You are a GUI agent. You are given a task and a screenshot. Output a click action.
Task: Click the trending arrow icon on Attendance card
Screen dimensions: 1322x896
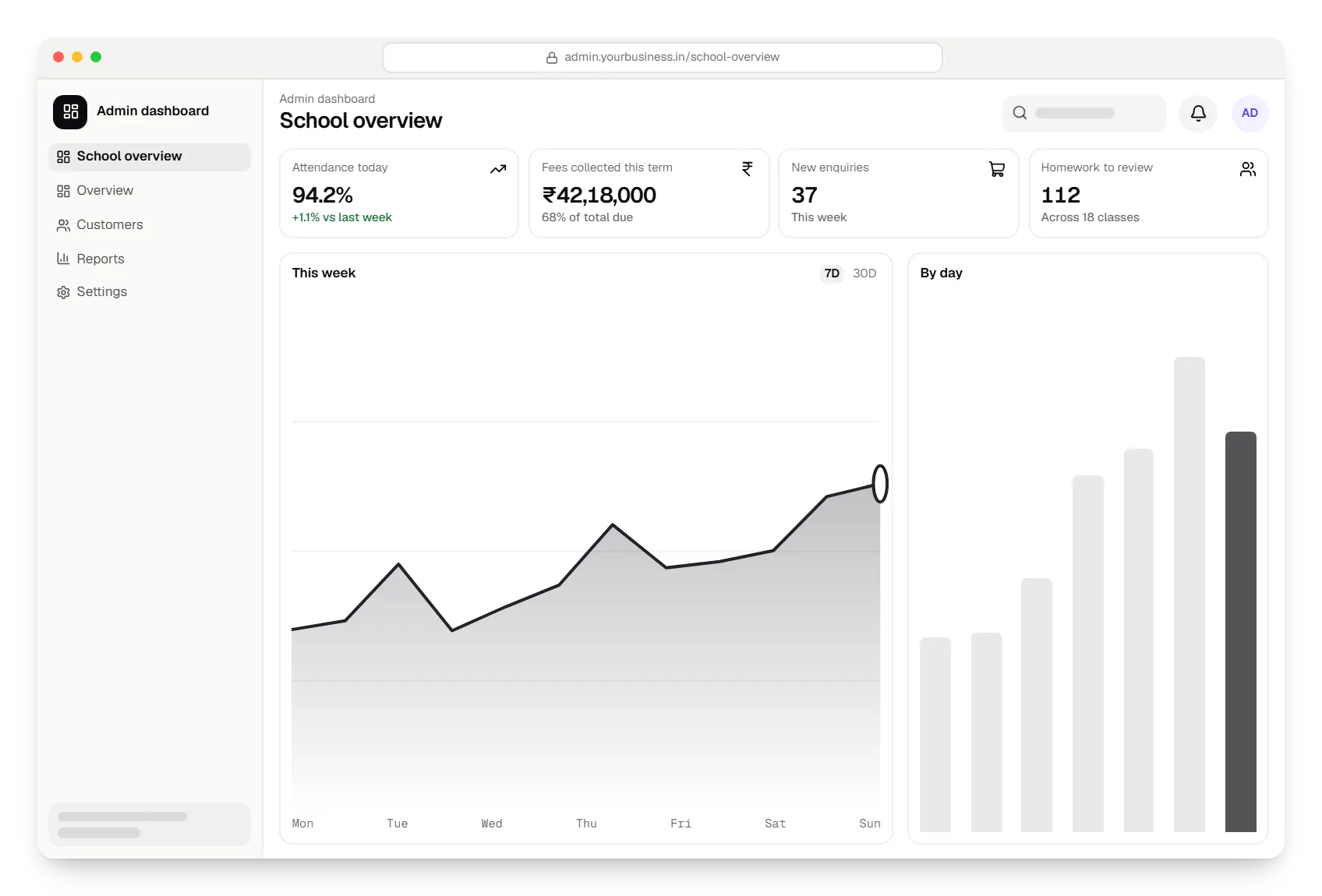click(x=498, y=169)
